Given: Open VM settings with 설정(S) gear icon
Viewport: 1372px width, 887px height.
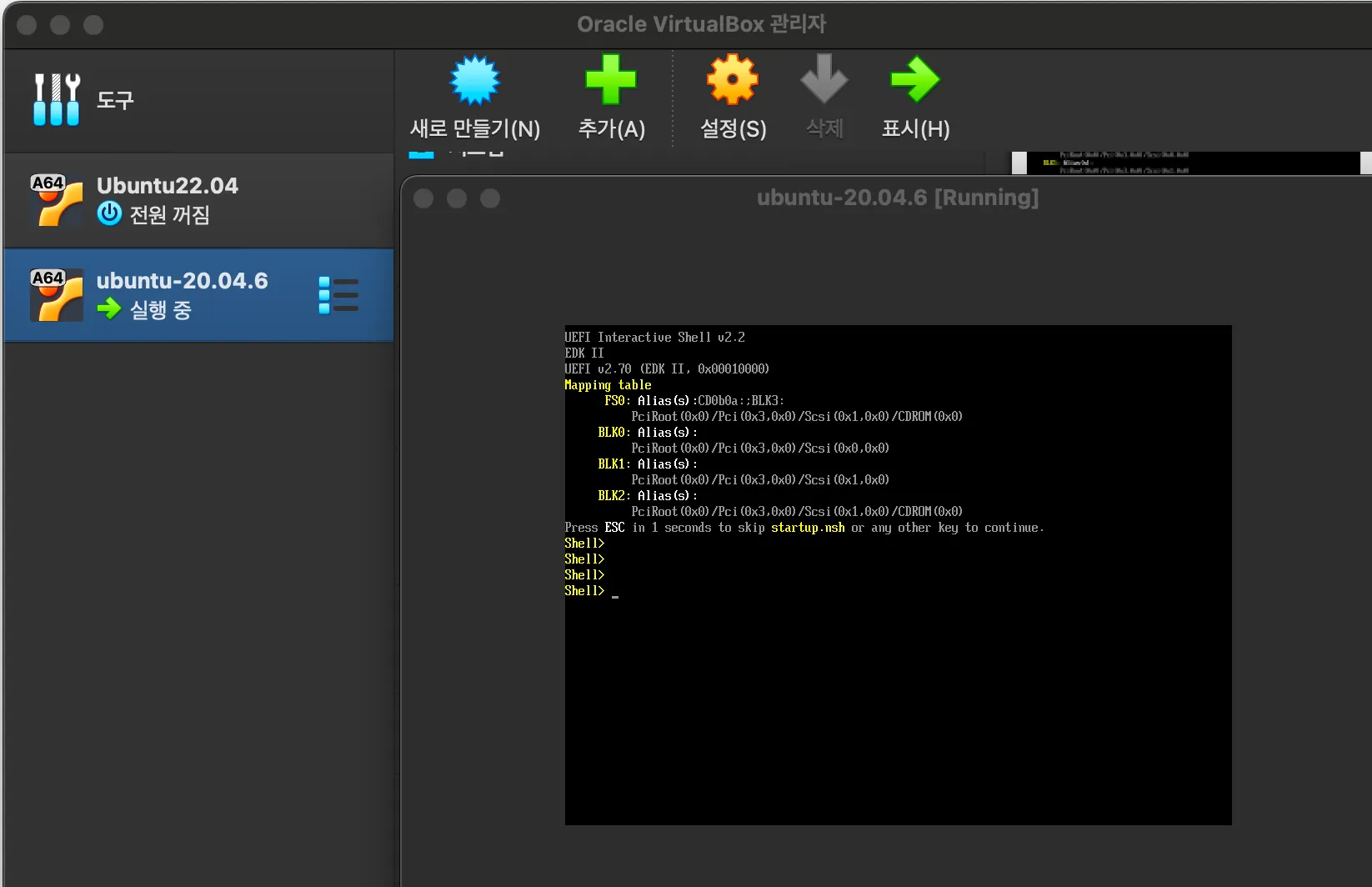Looking at the screenshot, I should click(733, 80).
